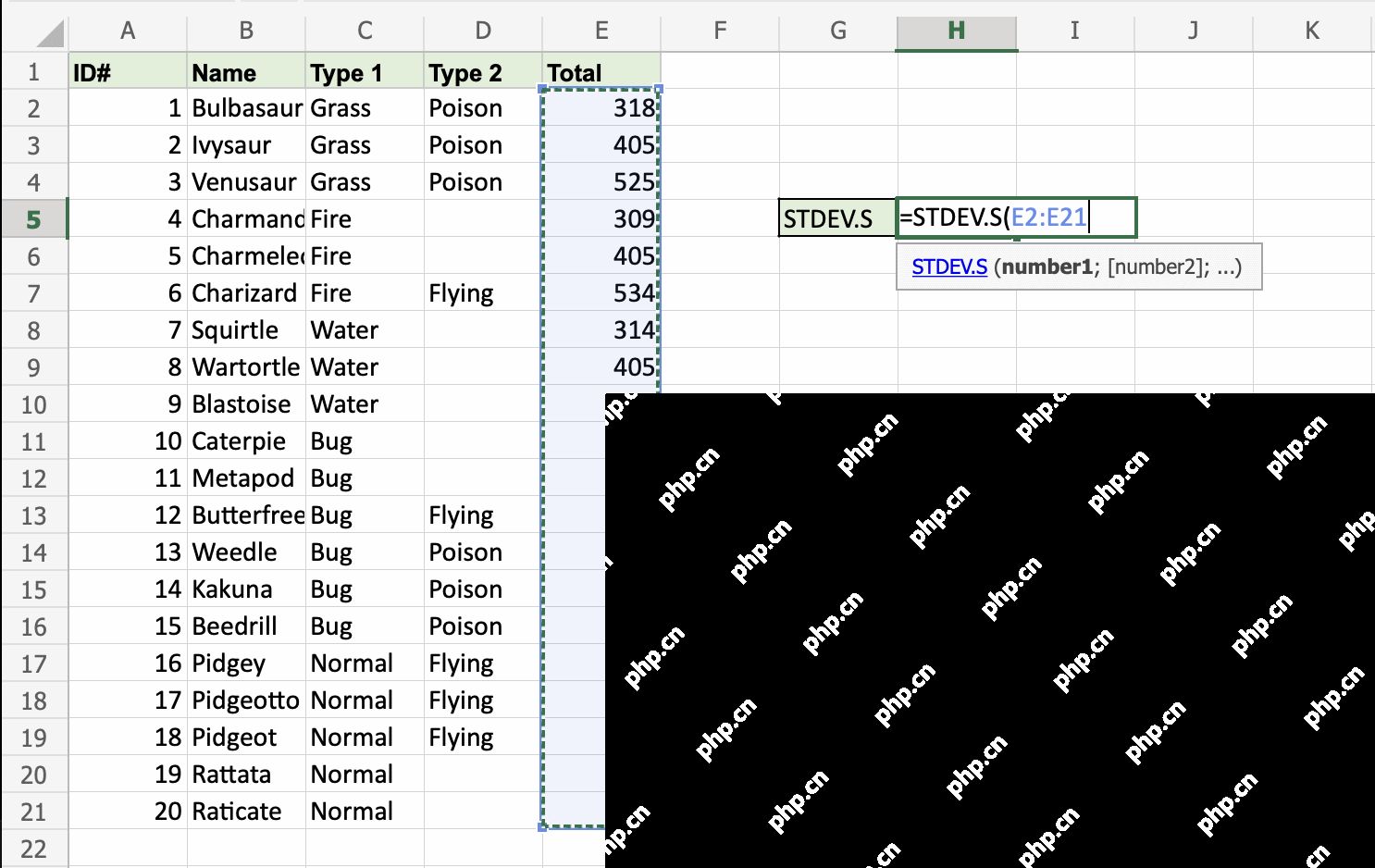The image size is (1375, 868).
Task: Select Bulbasaur's Poison type cell
Action: [483, 108]
